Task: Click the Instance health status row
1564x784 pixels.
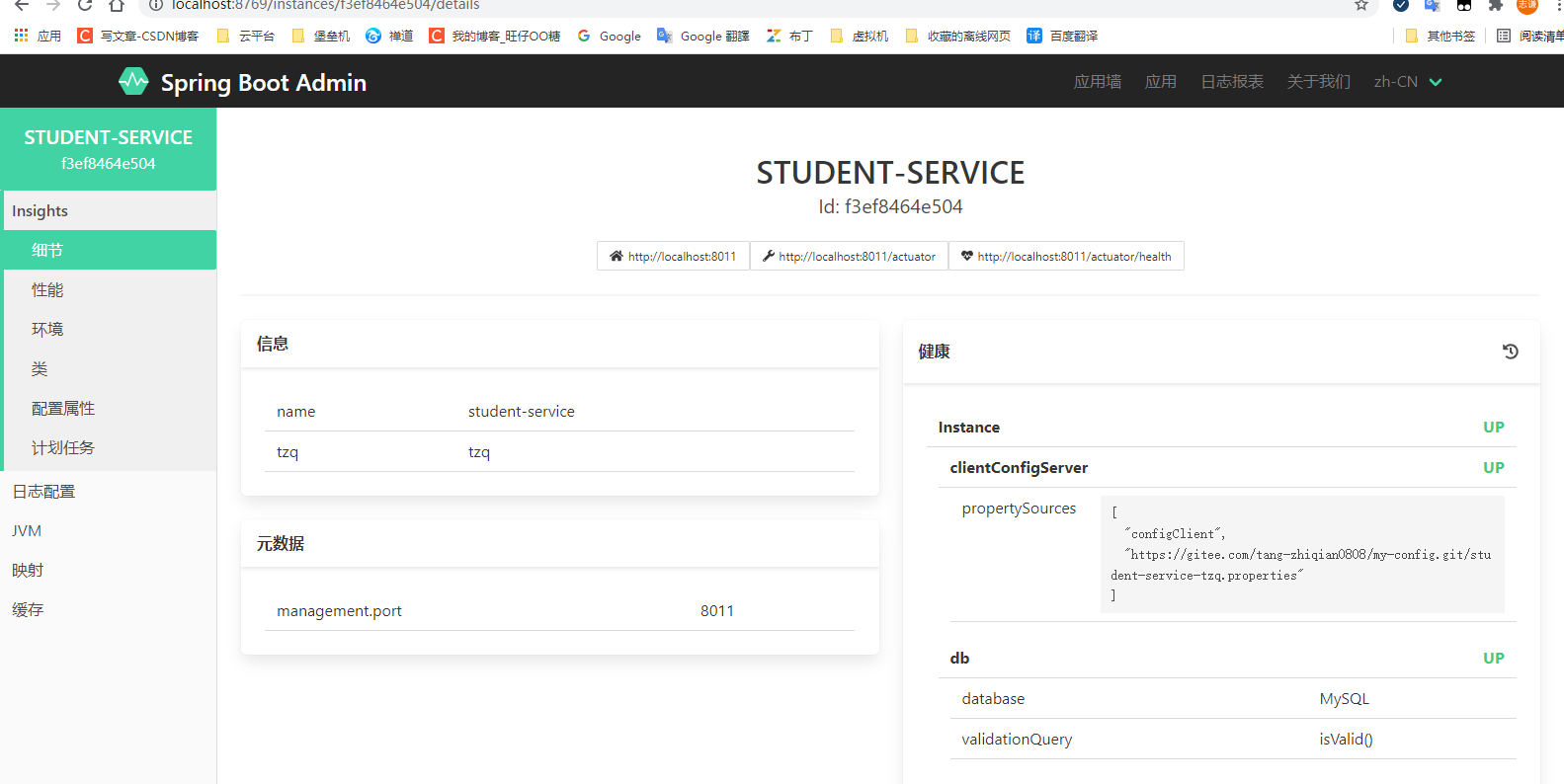Action: (1221, 427)
